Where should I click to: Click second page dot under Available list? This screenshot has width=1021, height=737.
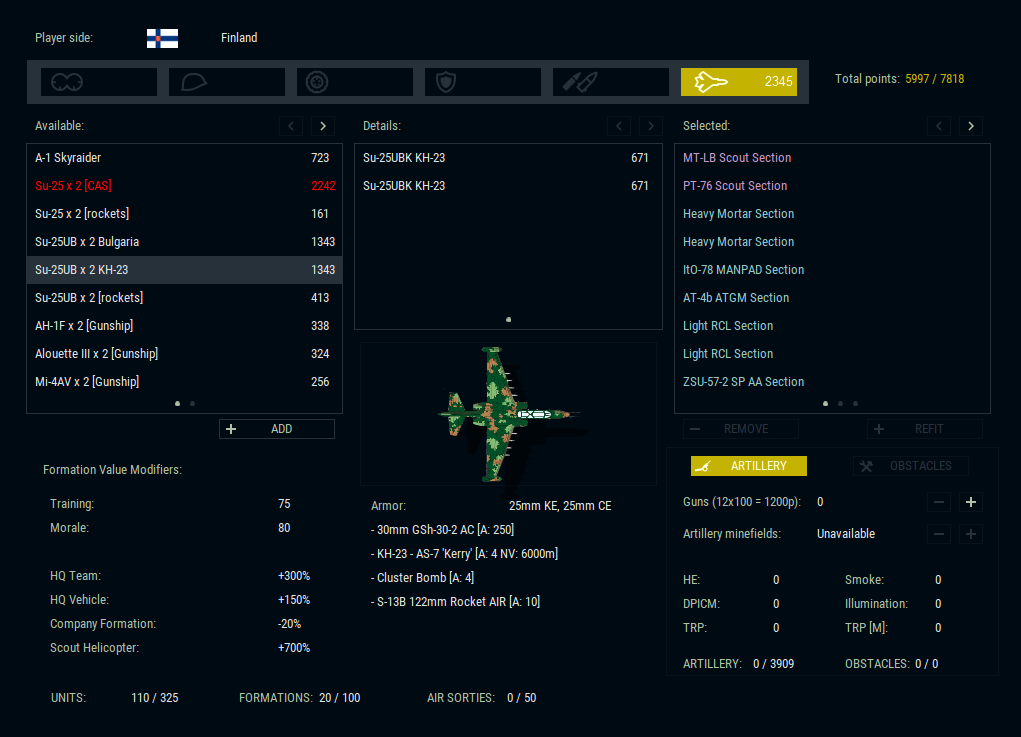(192, 404)
